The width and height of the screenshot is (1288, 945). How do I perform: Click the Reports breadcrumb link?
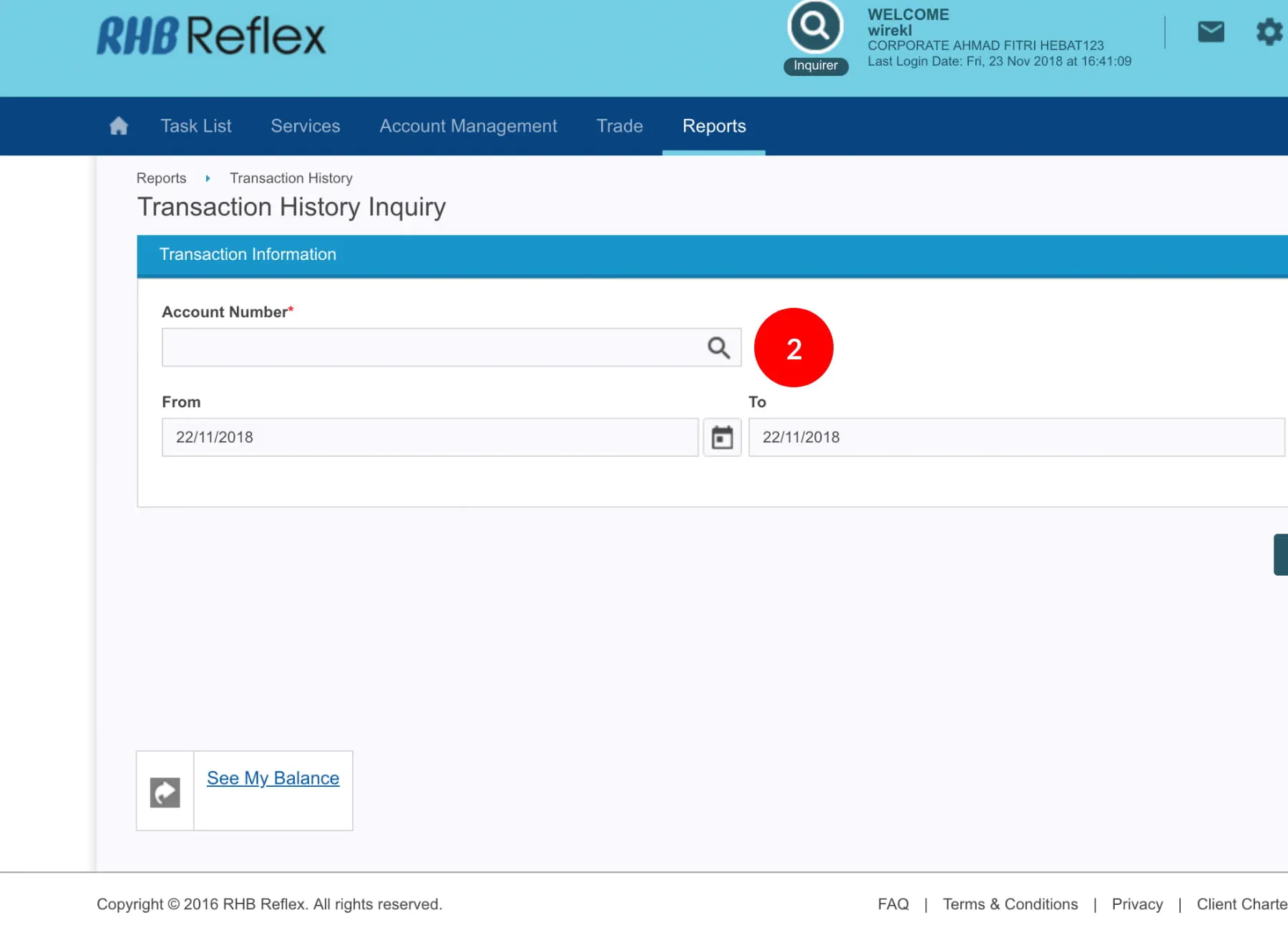161,178
